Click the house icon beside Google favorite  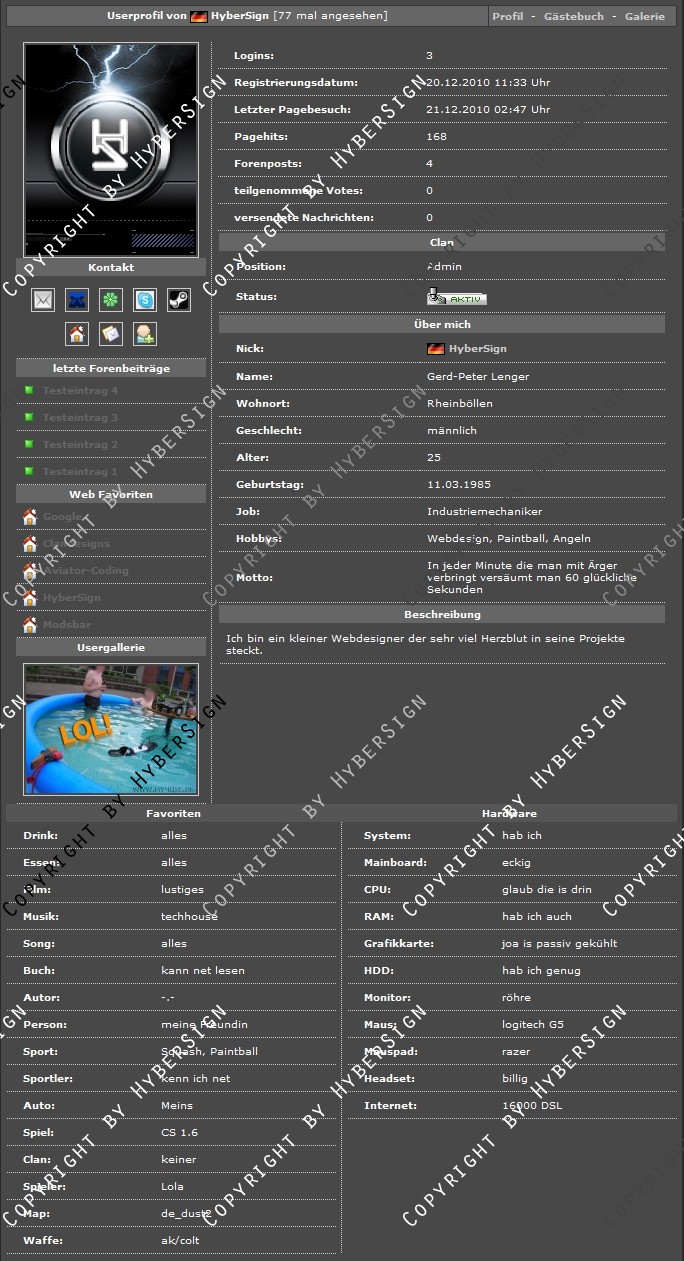30,517
